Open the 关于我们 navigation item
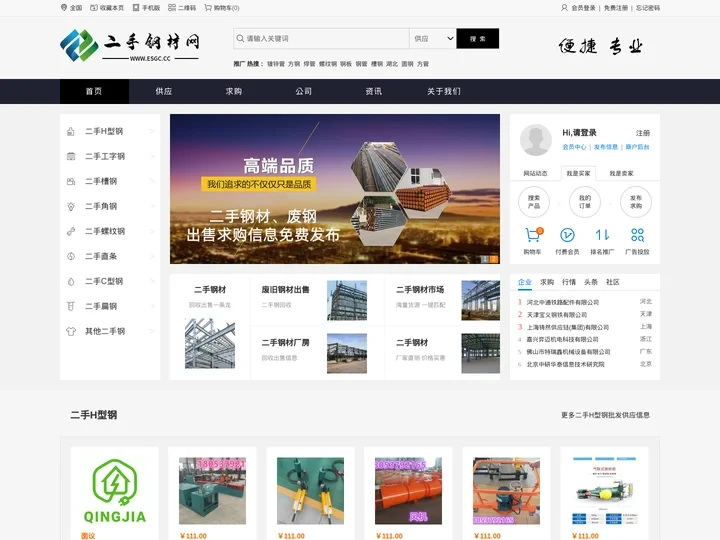The image size is (720, 540). coord(444,91)
